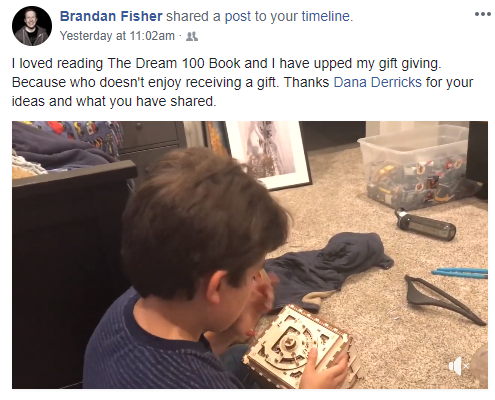Open the Dana Derricks tagged profile link
Screen dimensions: 495x400
[377, 82]
